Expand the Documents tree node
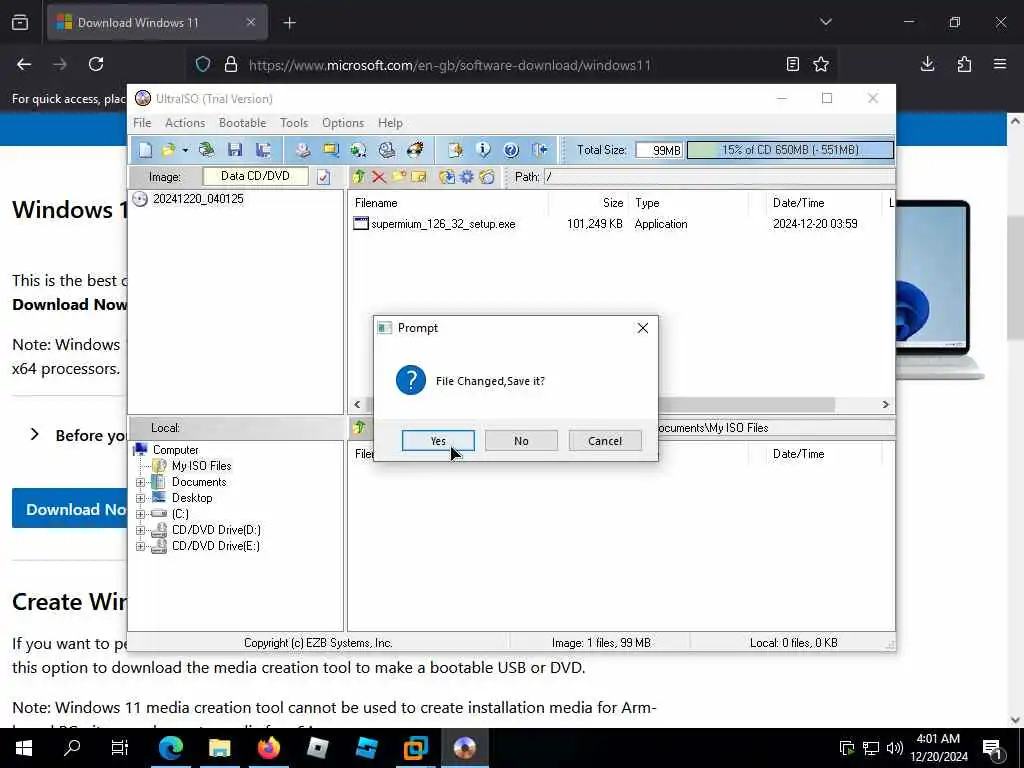 click(x=140, y=483)
